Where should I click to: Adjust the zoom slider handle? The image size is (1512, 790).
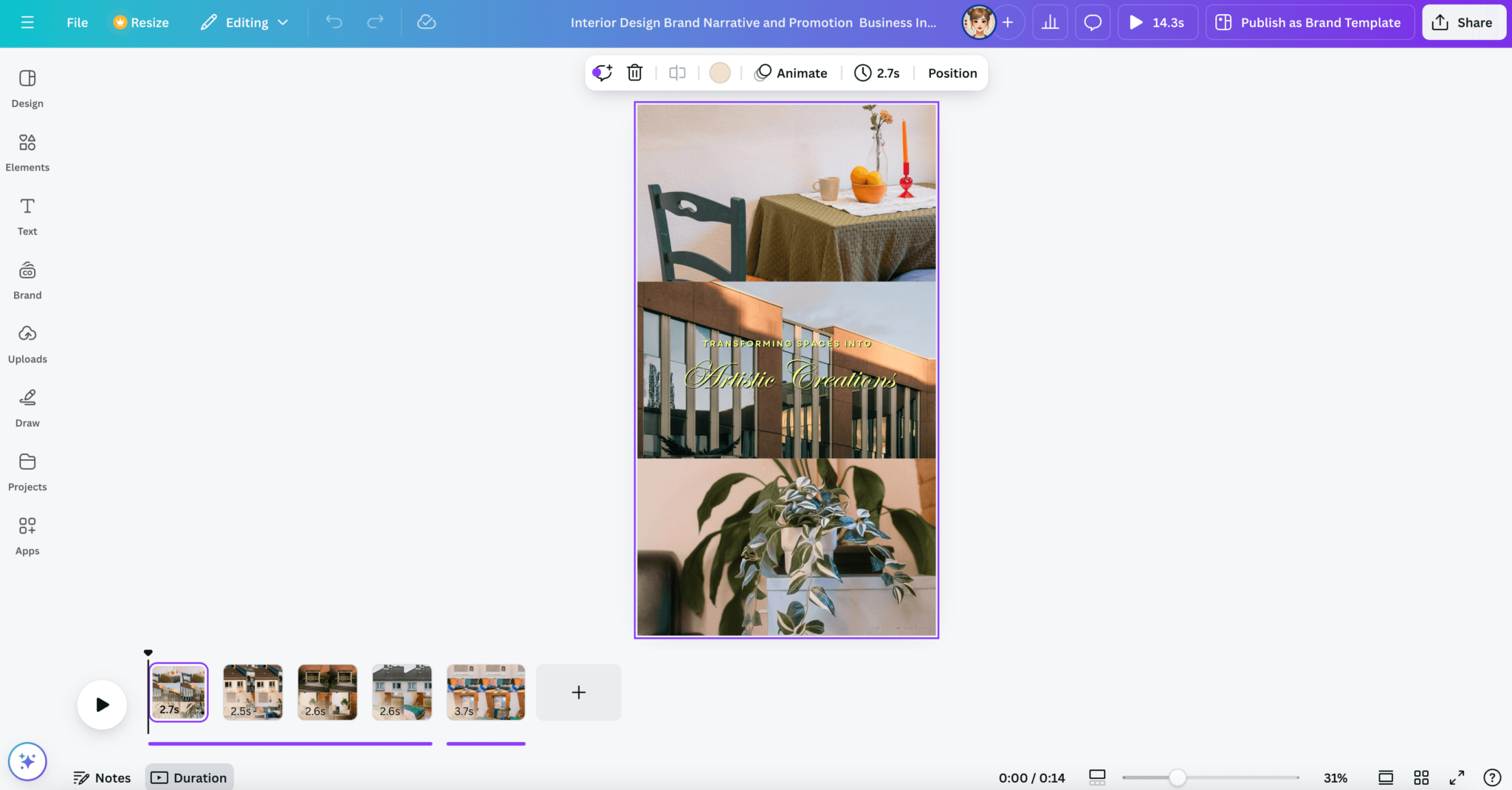1178,777
